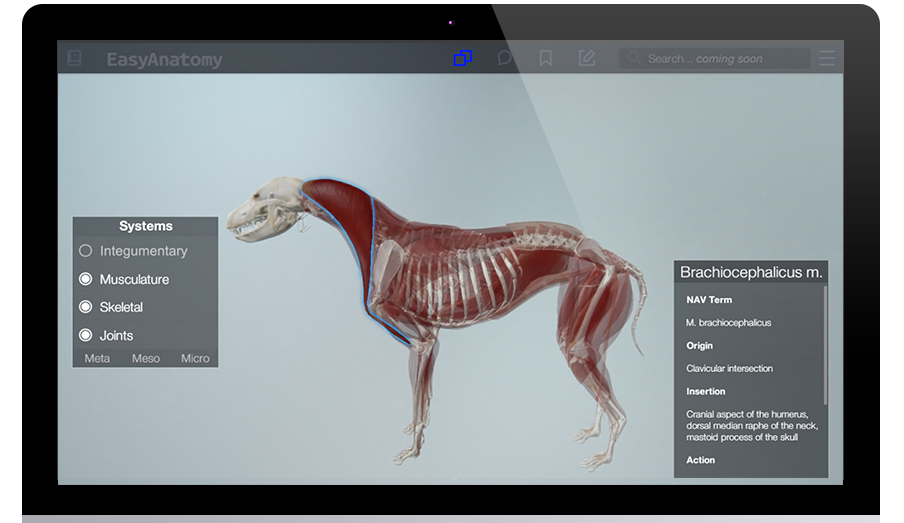This screenshot has height=523, width=904.
Task: Click the bookmark icon in top bar
Action: coord(545,59)
